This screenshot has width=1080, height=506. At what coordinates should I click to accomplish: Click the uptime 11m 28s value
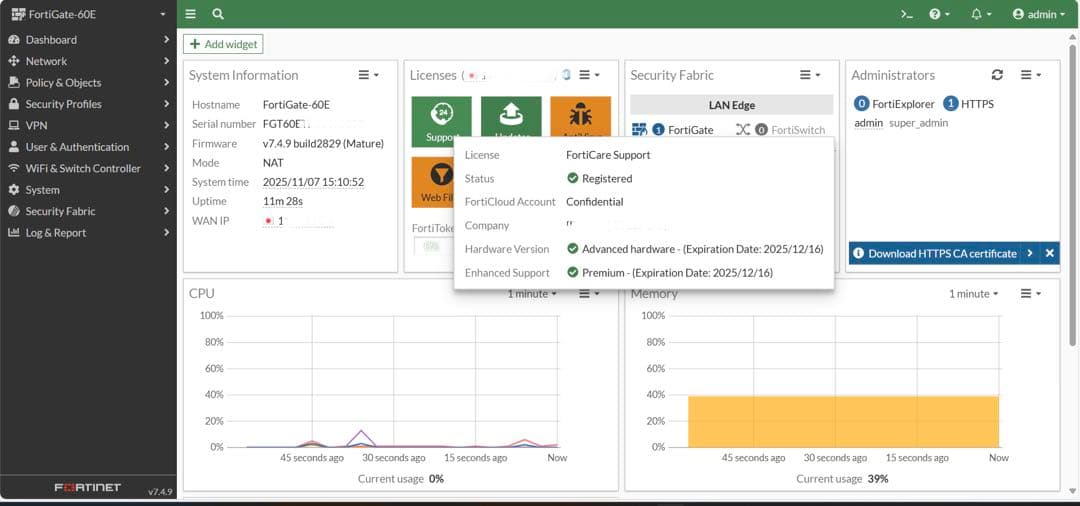pos(283,202)
